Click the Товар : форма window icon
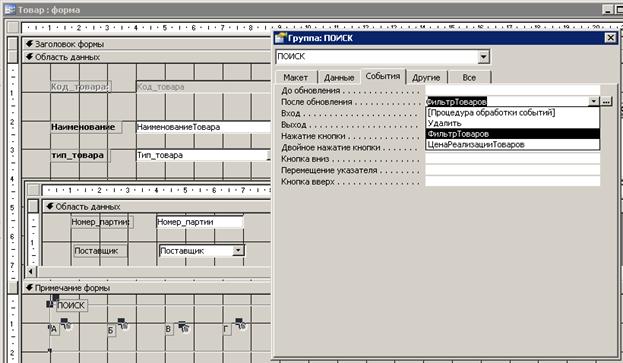This screenshot has width=623, height=363. [x=10, y=9]
